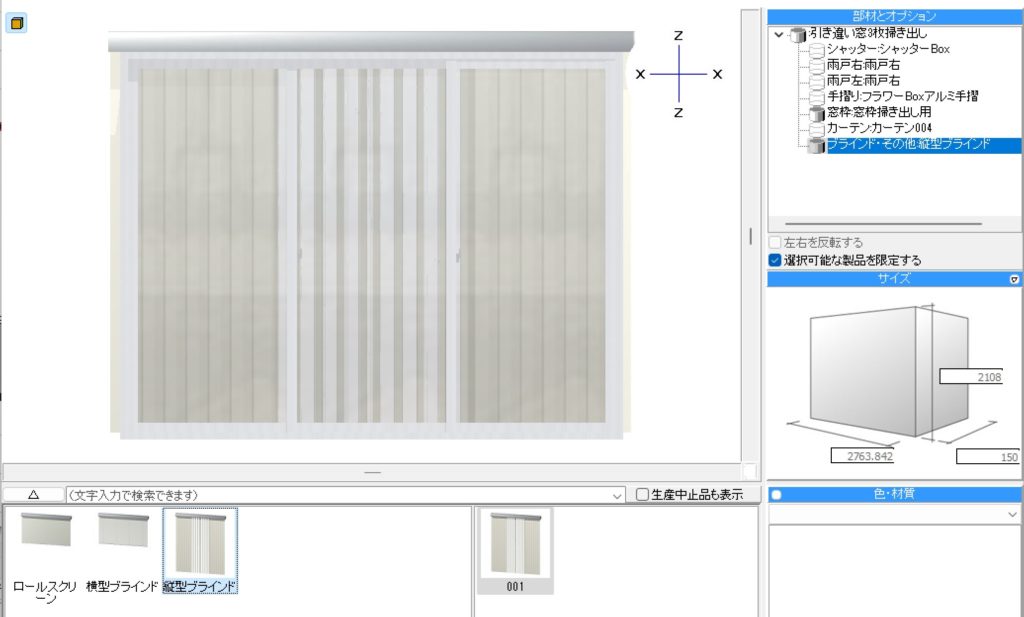
Task: Select ブラインド・その他:縦型ブラインド tree item
Action: pyautogui.click(x=908, y=145)
